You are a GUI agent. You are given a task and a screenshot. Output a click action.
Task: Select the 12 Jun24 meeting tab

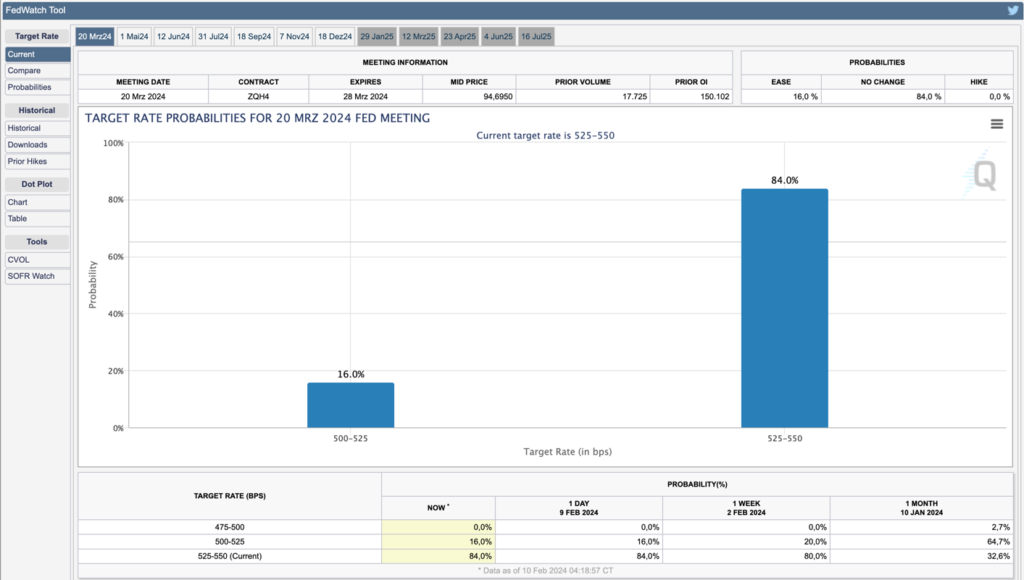click(x=173, y=37)
